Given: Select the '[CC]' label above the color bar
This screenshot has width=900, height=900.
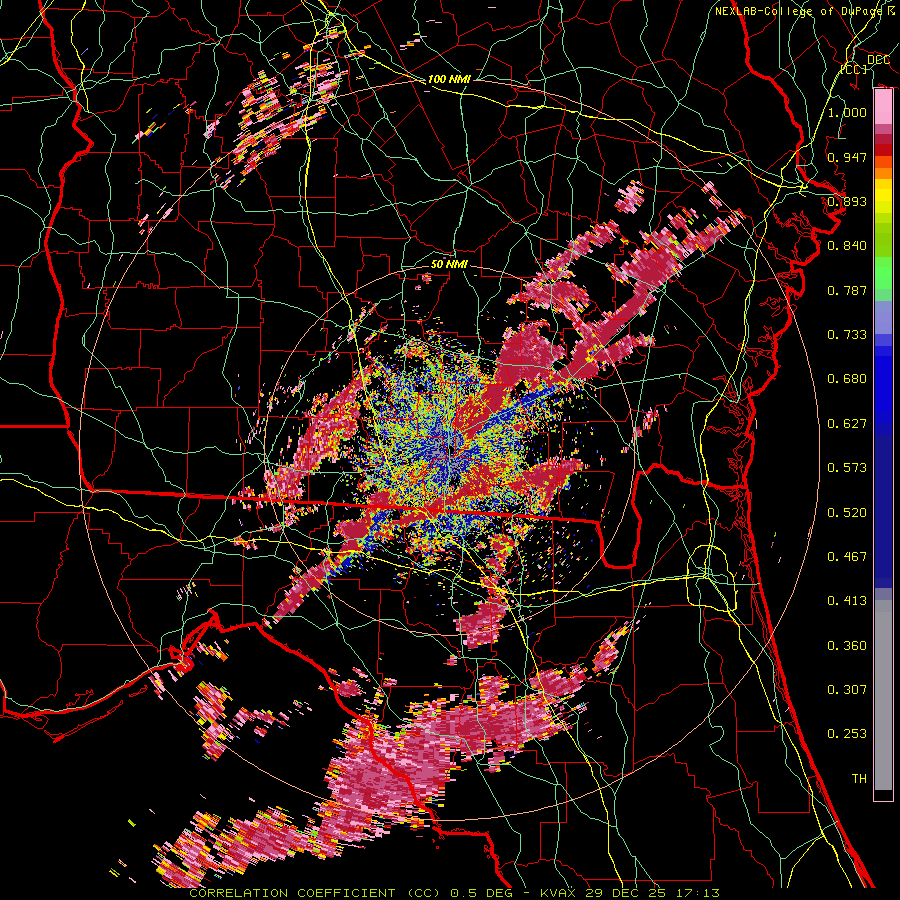Looking at the screenshot, I should [x=854, y=69].
